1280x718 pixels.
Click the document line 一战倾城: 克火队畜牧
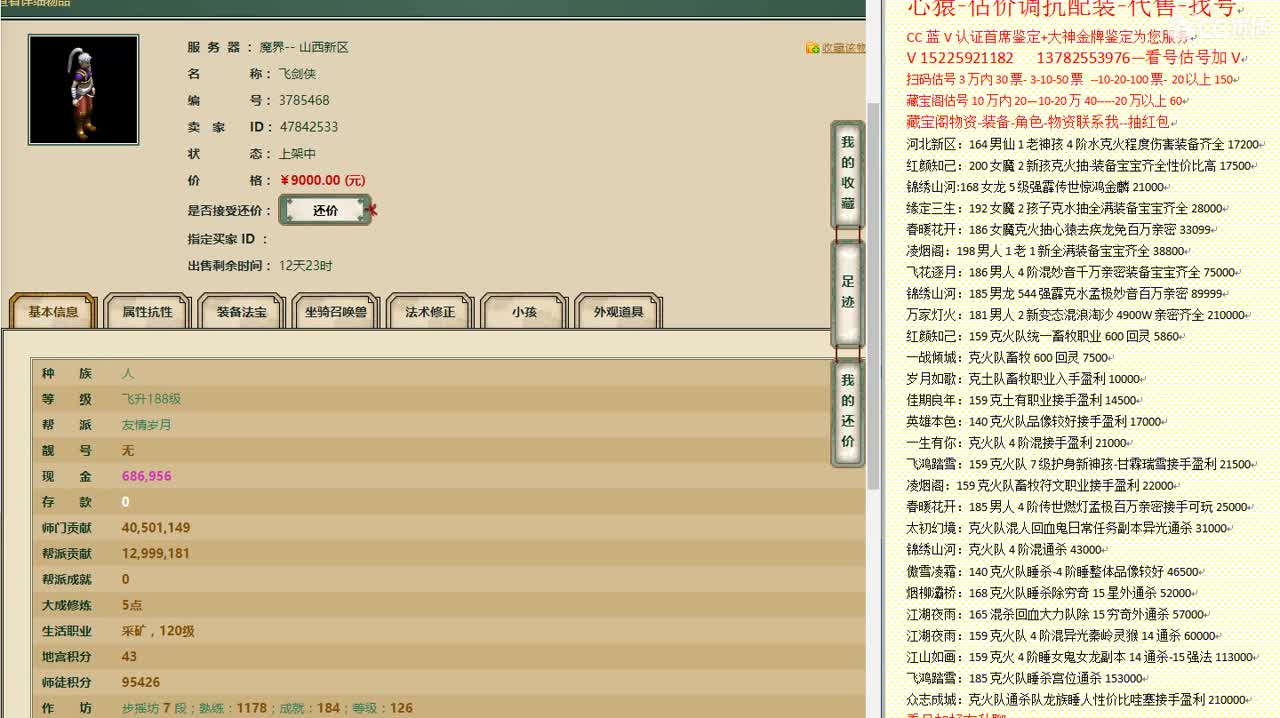coord(1010,357)
